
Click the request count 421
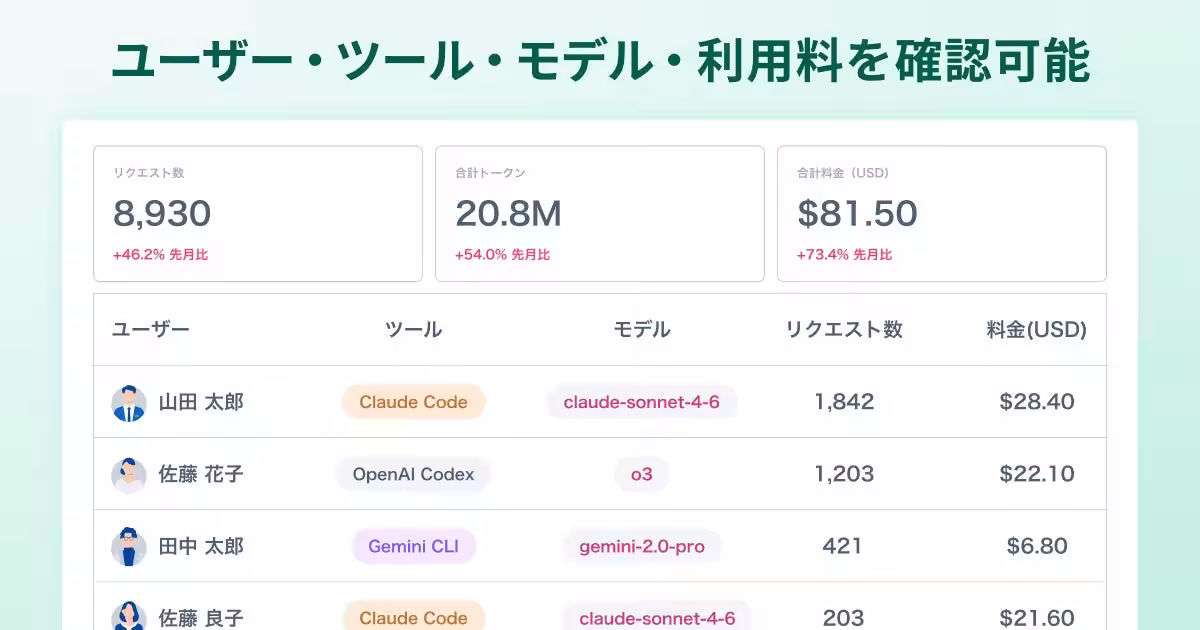point(842,546)
